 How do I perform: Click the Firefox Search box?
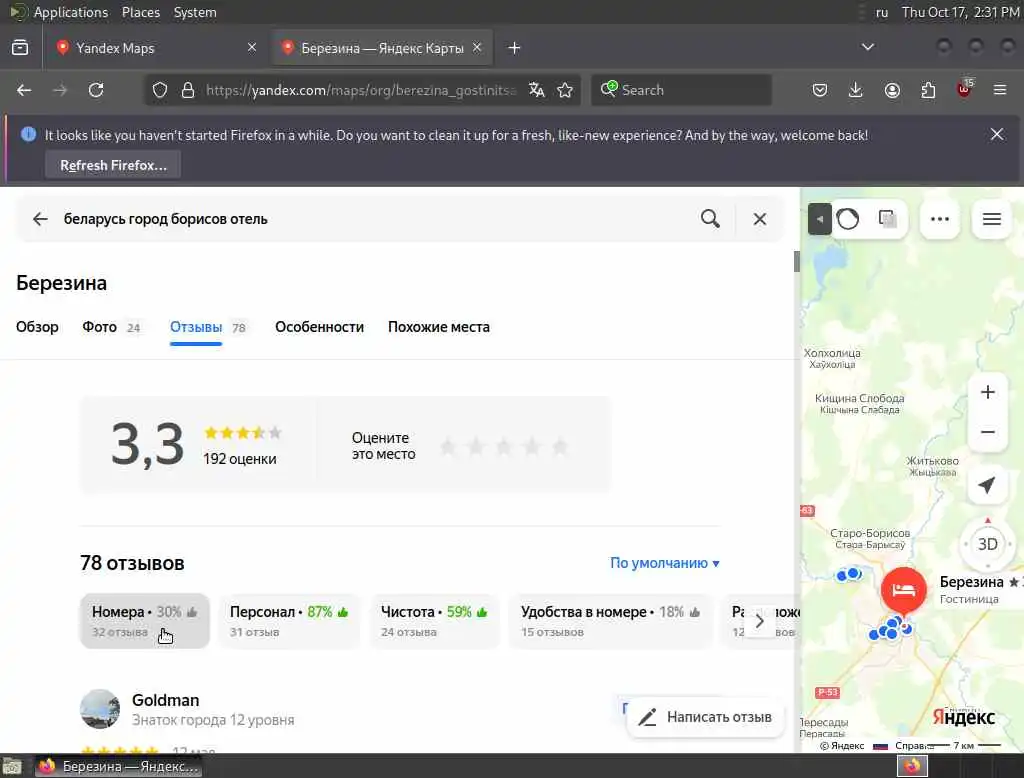681,90
